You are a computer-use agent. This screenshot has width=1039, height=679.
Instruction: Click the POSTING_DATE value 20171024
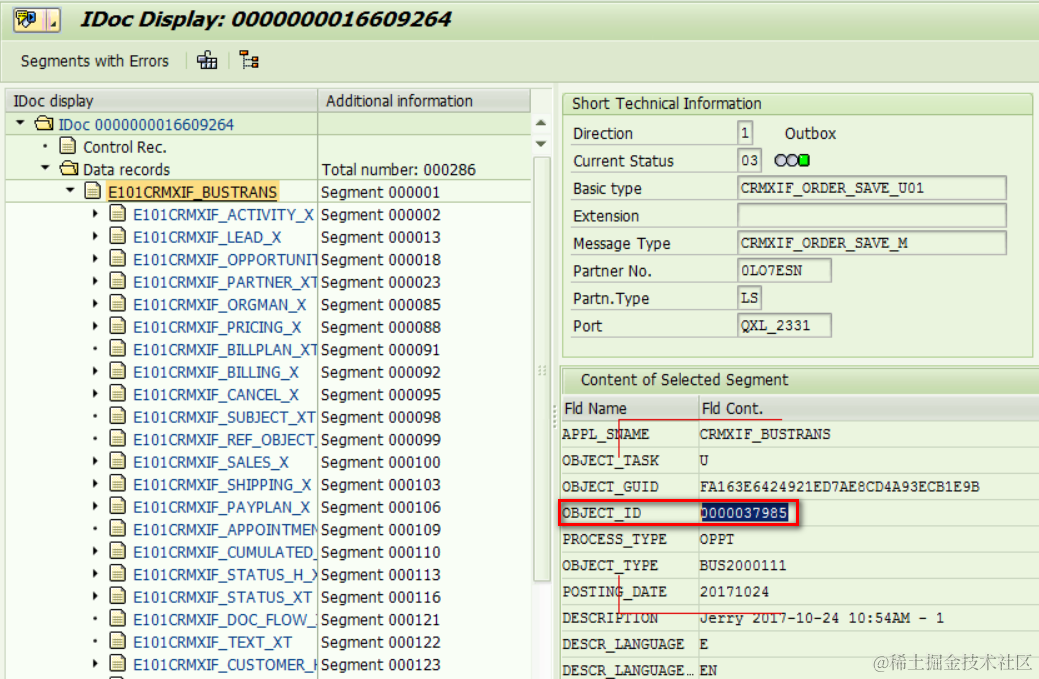734,592
